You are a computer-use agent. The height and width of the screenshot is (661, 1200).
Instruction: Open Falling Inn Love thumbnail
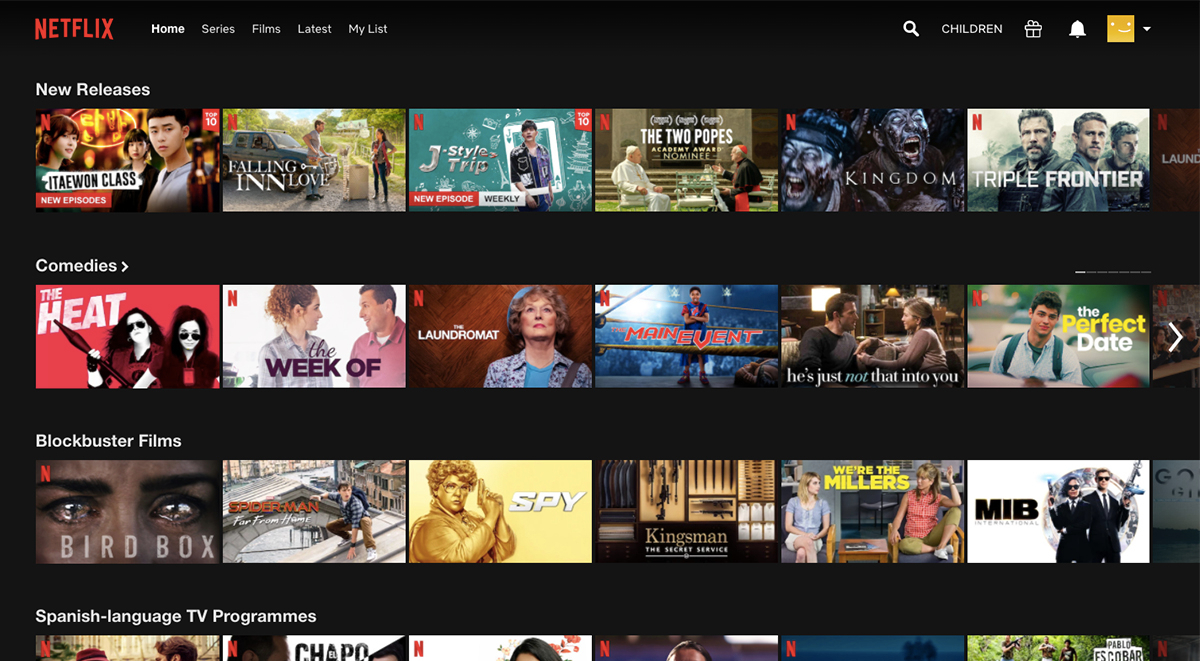[314, 160]
